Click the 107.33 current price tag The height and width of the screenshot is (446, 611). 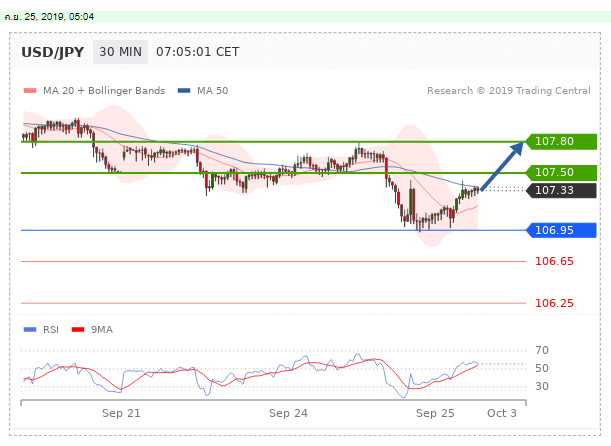561,190
